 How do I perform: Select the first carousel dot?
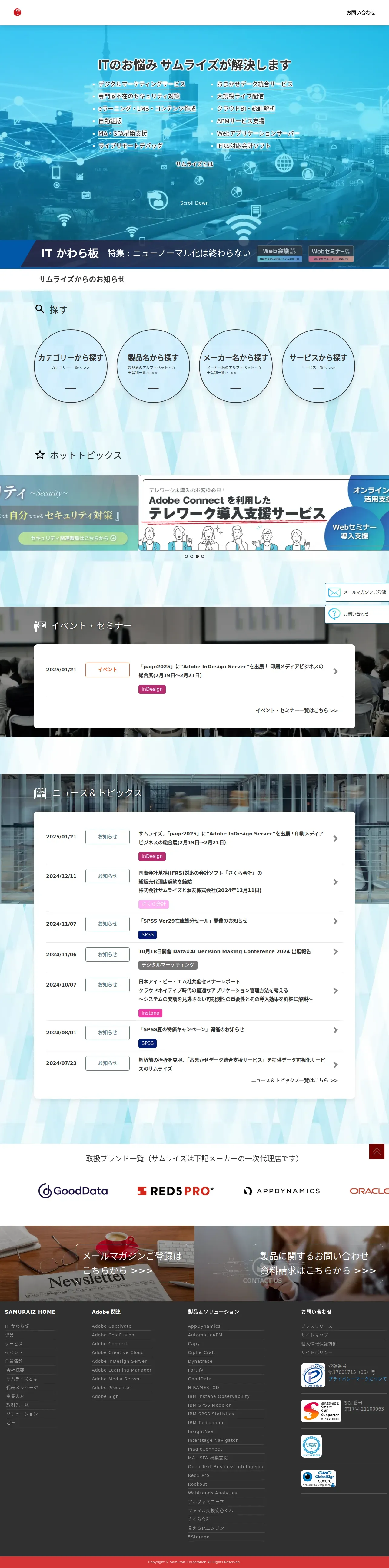point(186,556)
